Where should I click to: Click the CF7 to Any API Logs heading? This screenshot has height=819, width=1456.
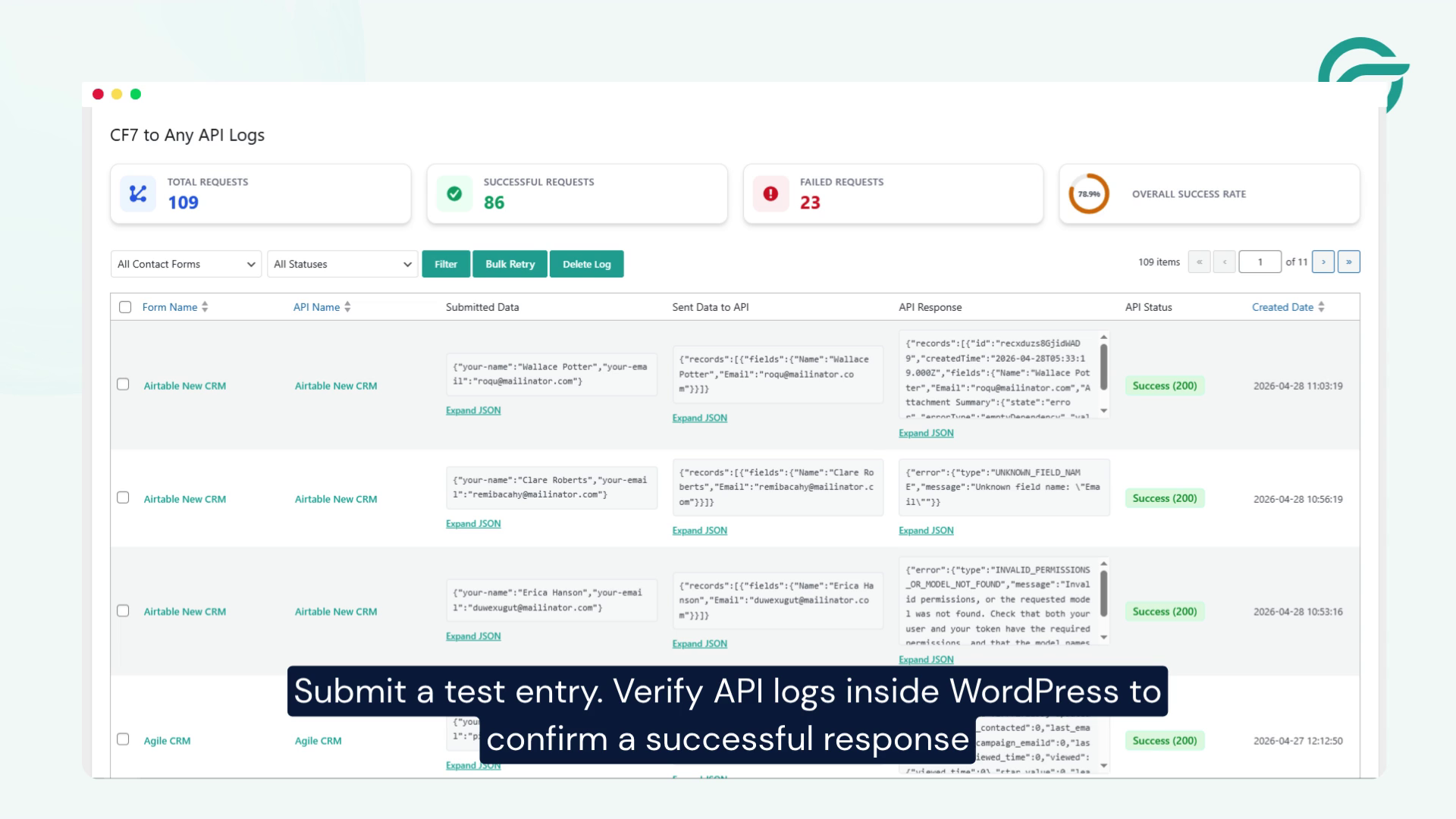point(187,135)
